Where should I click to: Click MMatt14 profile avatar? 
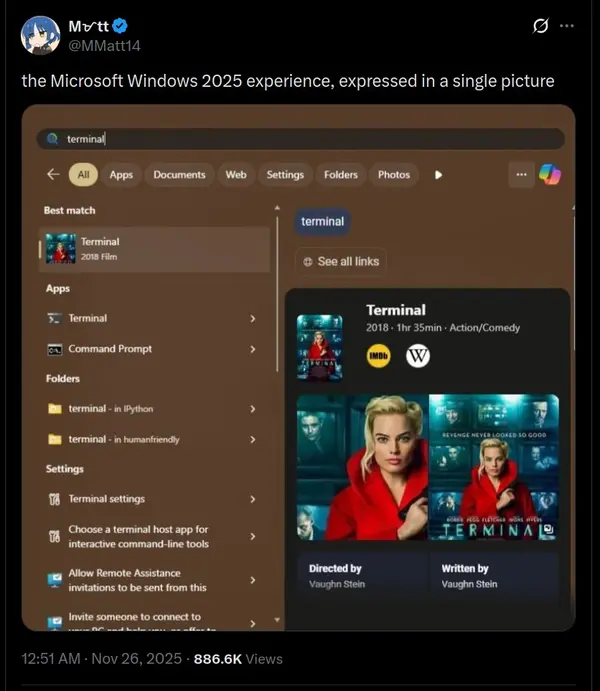pos(40,35)
